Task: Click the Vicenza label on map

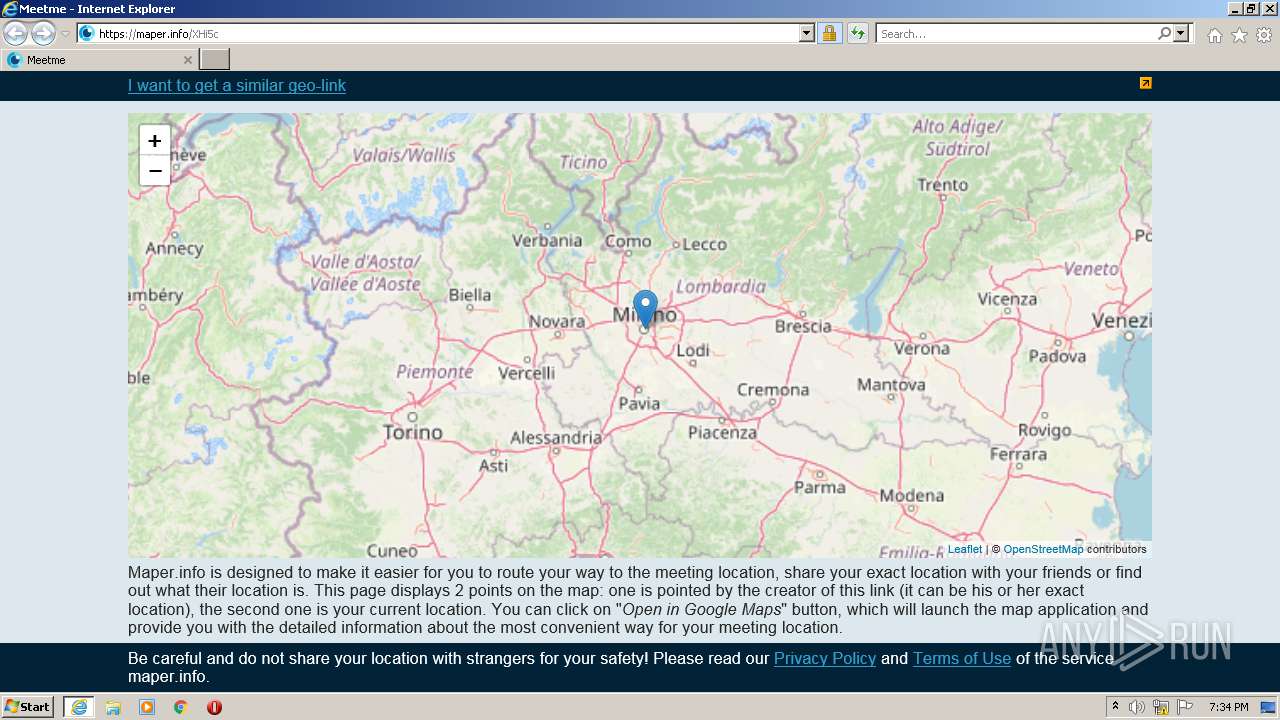Action: tap(1007, 299)
